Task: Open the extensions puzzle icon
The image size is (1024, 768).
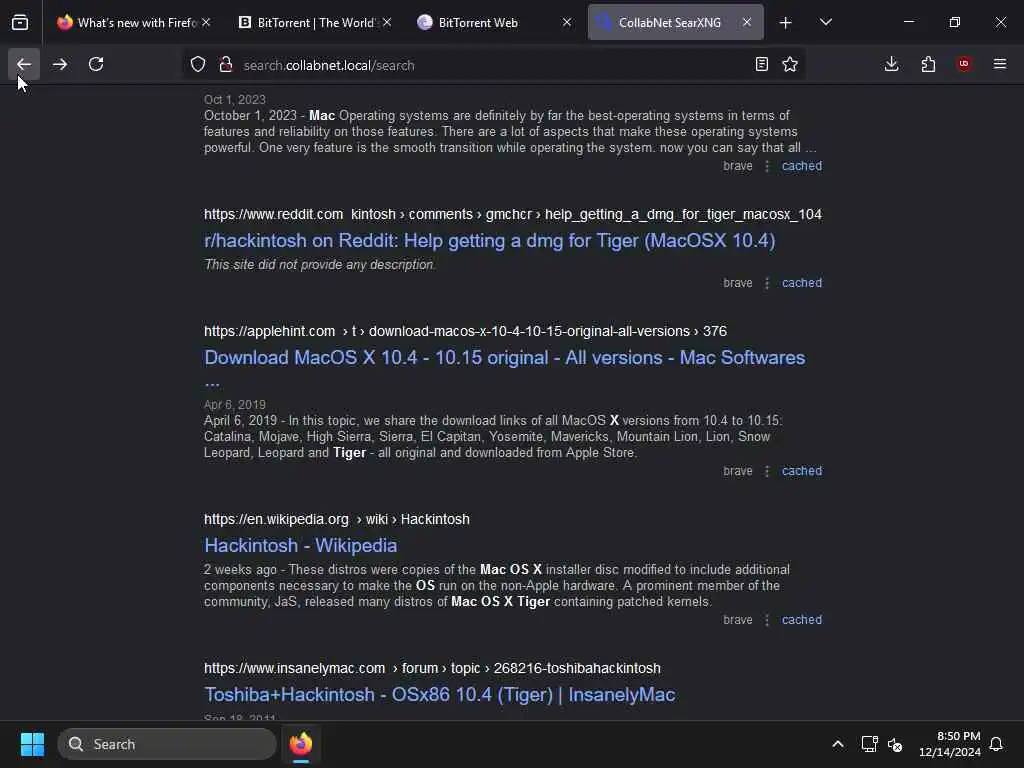Action: (928, 64)
